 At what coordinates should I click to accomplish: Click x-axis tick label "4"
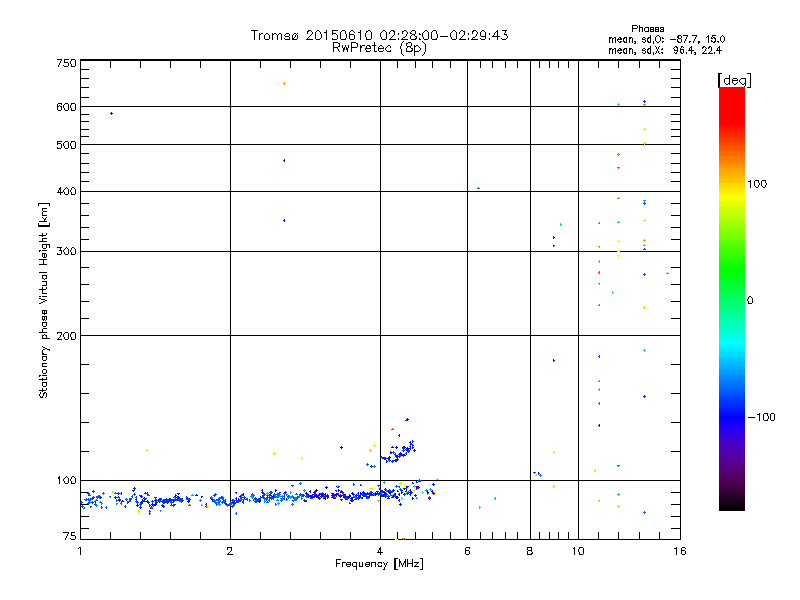[380, 551]
